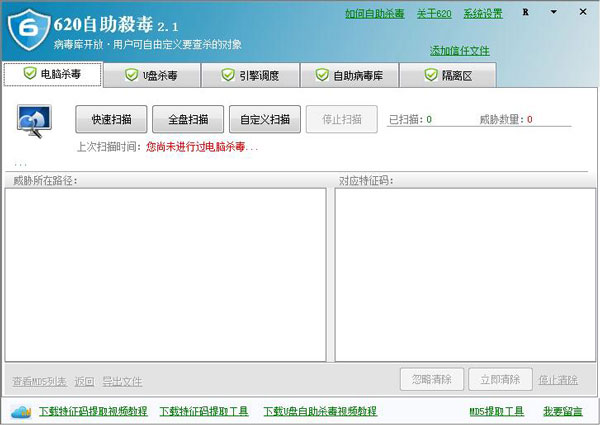Click the computer scan monitor icon
Viewport: 600px width, 425px height.
click(x=34, y=121)
